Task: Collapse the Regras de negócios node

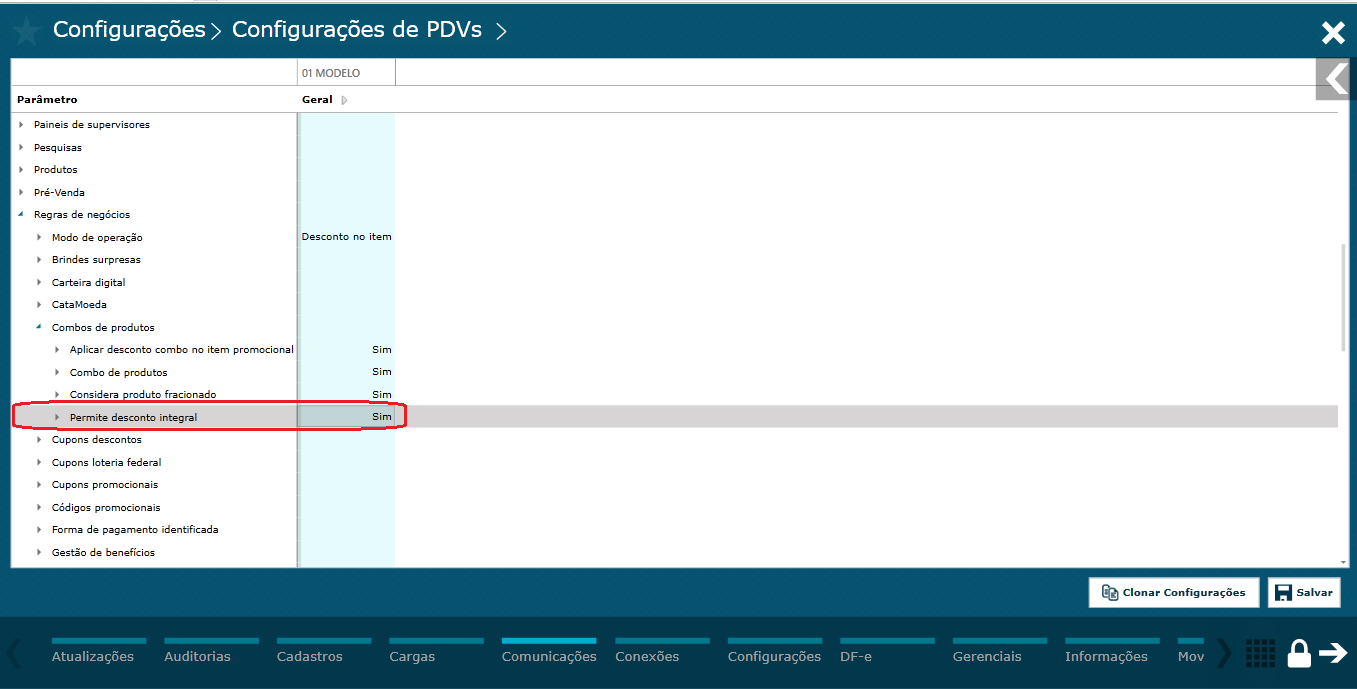Action: coord(21,215)
